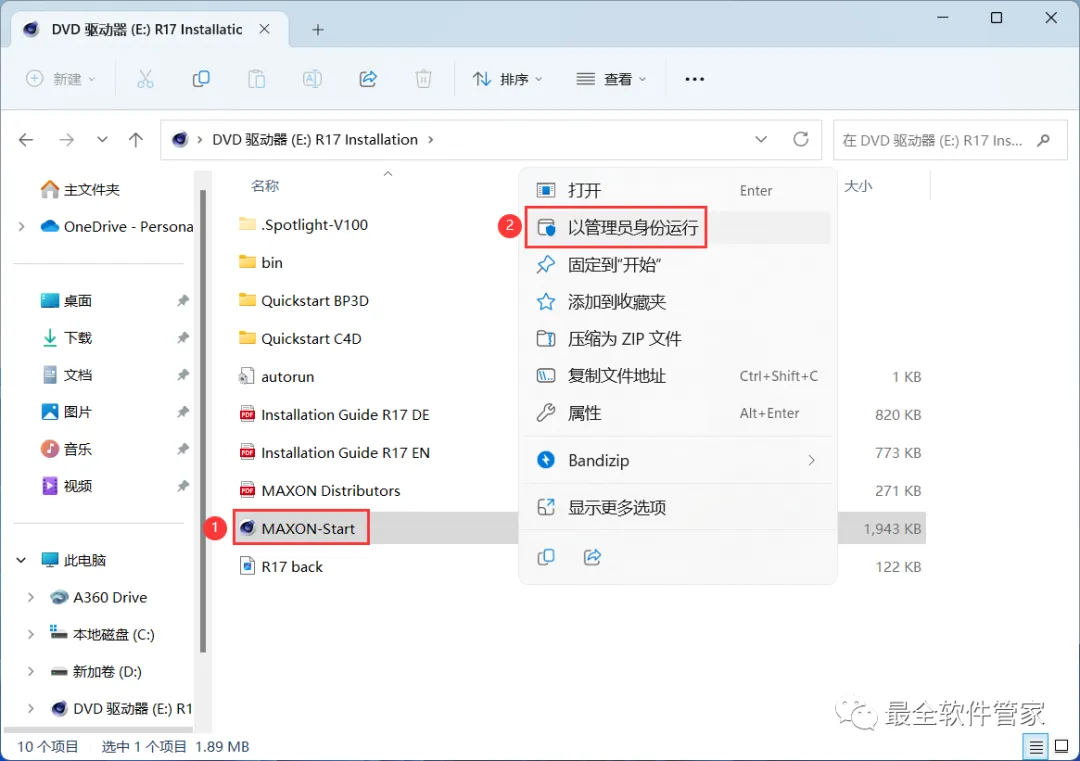Viewport: 1080px width, 761px height.
Task: Select Installation Guide R17 EN PDF
Action: click(x=334, y=452)
